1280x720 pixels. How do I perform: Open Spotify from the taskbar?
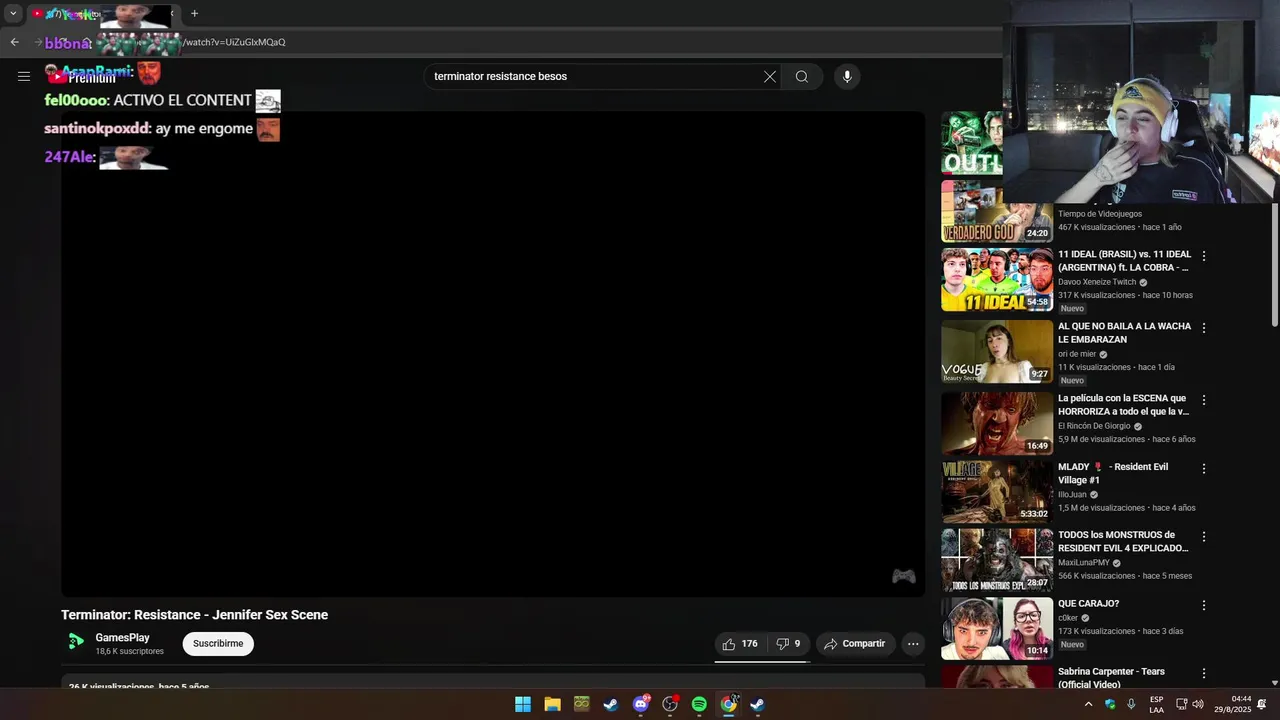point(699,704)
